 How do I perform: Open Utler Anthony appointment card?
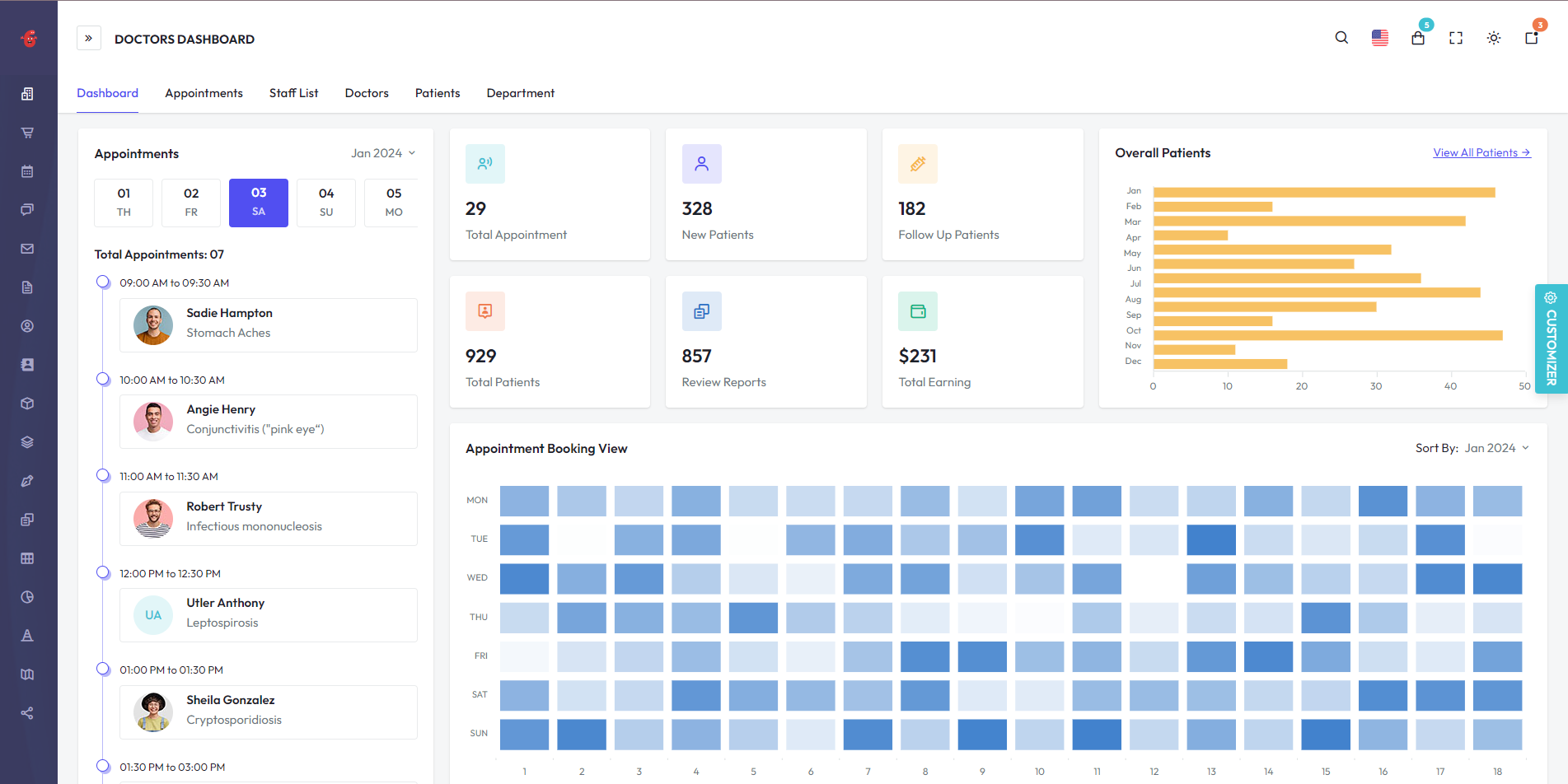click(269, 615)
